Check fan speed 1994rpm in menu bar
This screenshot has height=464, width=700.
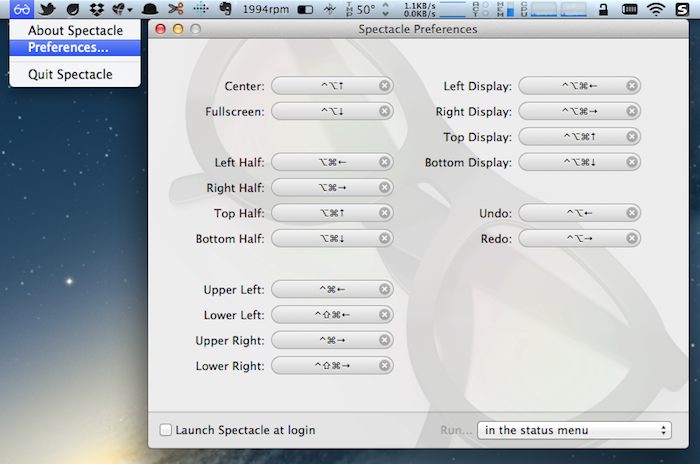click(266, 9)
